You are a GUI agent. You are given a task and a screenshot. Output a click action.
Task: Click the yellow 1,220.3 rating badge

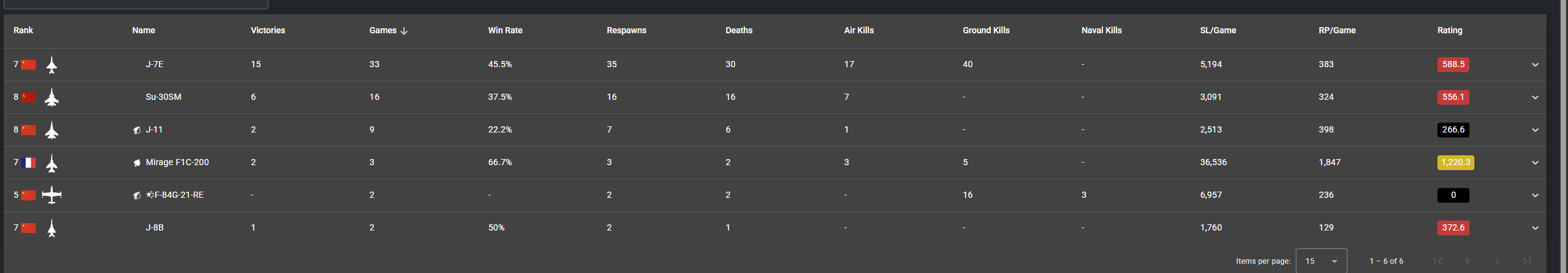click(1455, 163)
